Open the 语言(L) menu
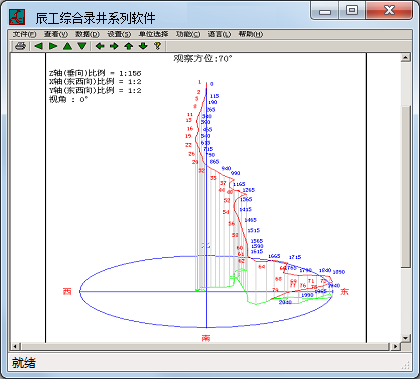Screen dimensions: 420x380 click(x=219, y=34)
